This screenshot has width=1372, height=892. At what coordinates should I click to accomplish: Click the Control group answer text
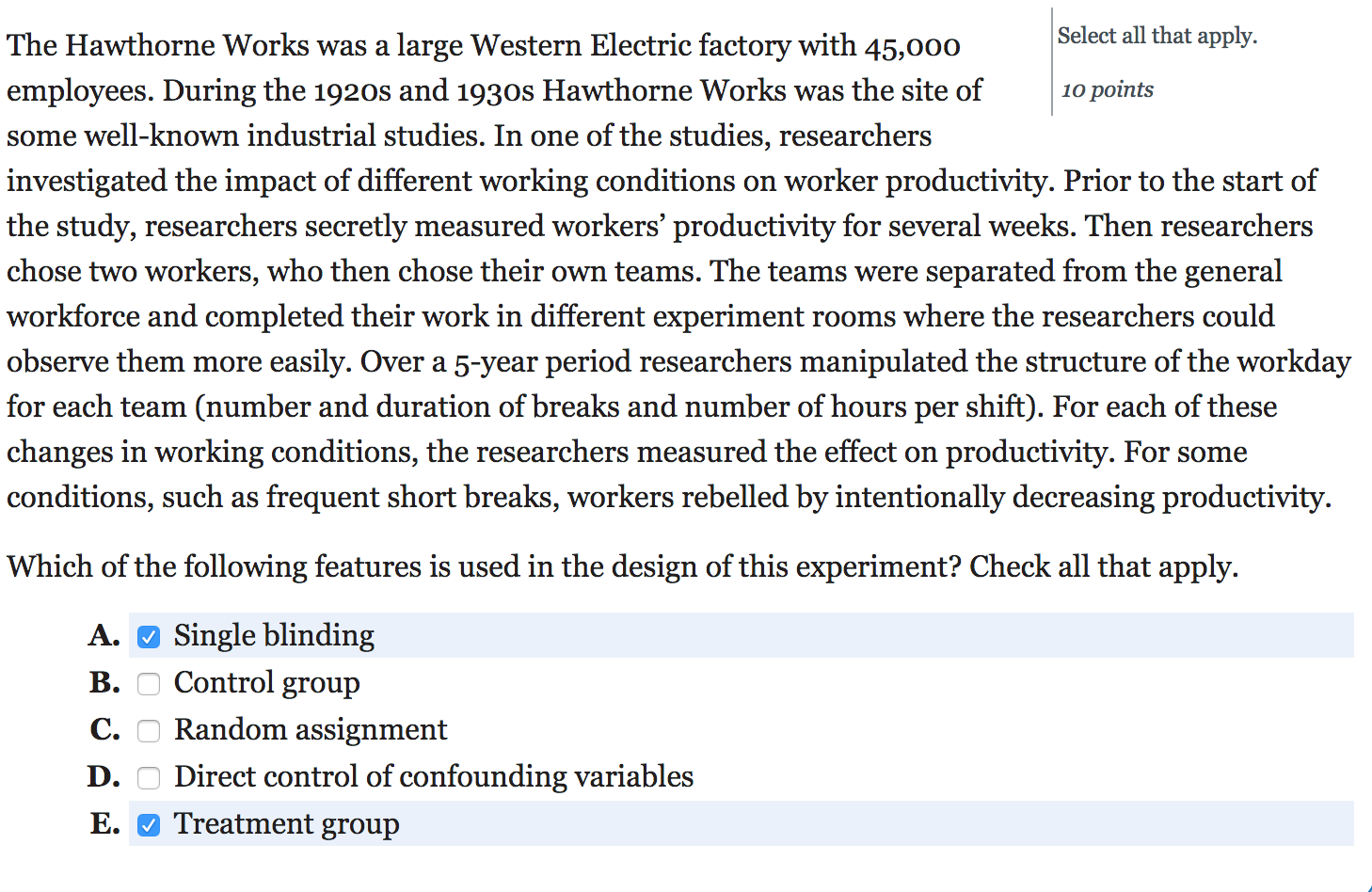[x=266, y=683]
